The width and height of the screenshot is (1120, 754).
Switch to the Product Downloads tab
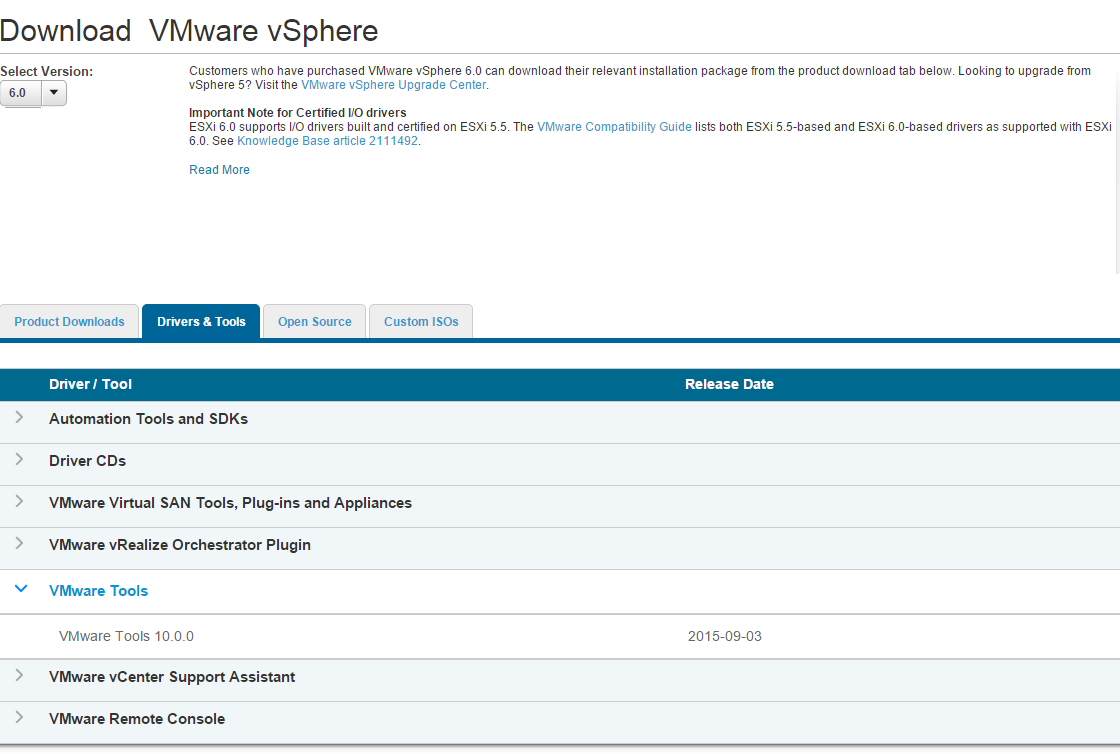(69, 322)
